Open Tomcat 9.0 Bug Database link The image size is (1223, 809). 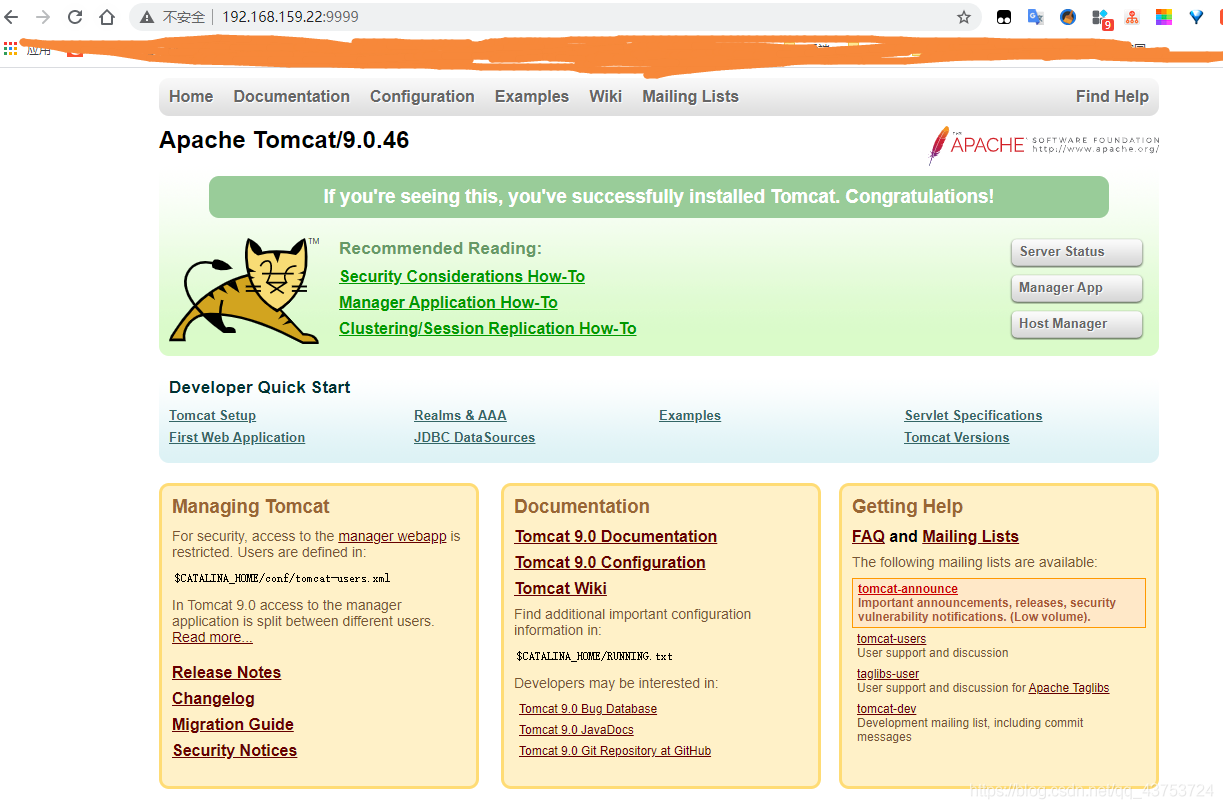pyautogui.click(x=588, y=709)
